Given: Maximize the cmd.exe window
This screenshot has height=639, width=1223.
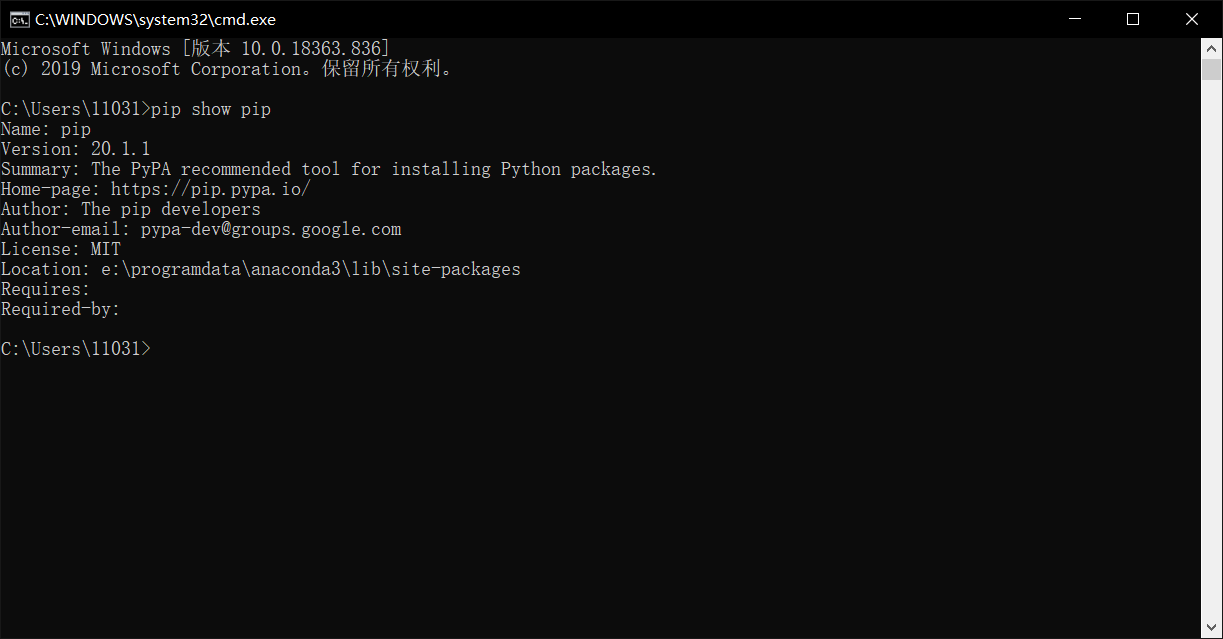Looking at the screenshot, I should coord(1133,19).
